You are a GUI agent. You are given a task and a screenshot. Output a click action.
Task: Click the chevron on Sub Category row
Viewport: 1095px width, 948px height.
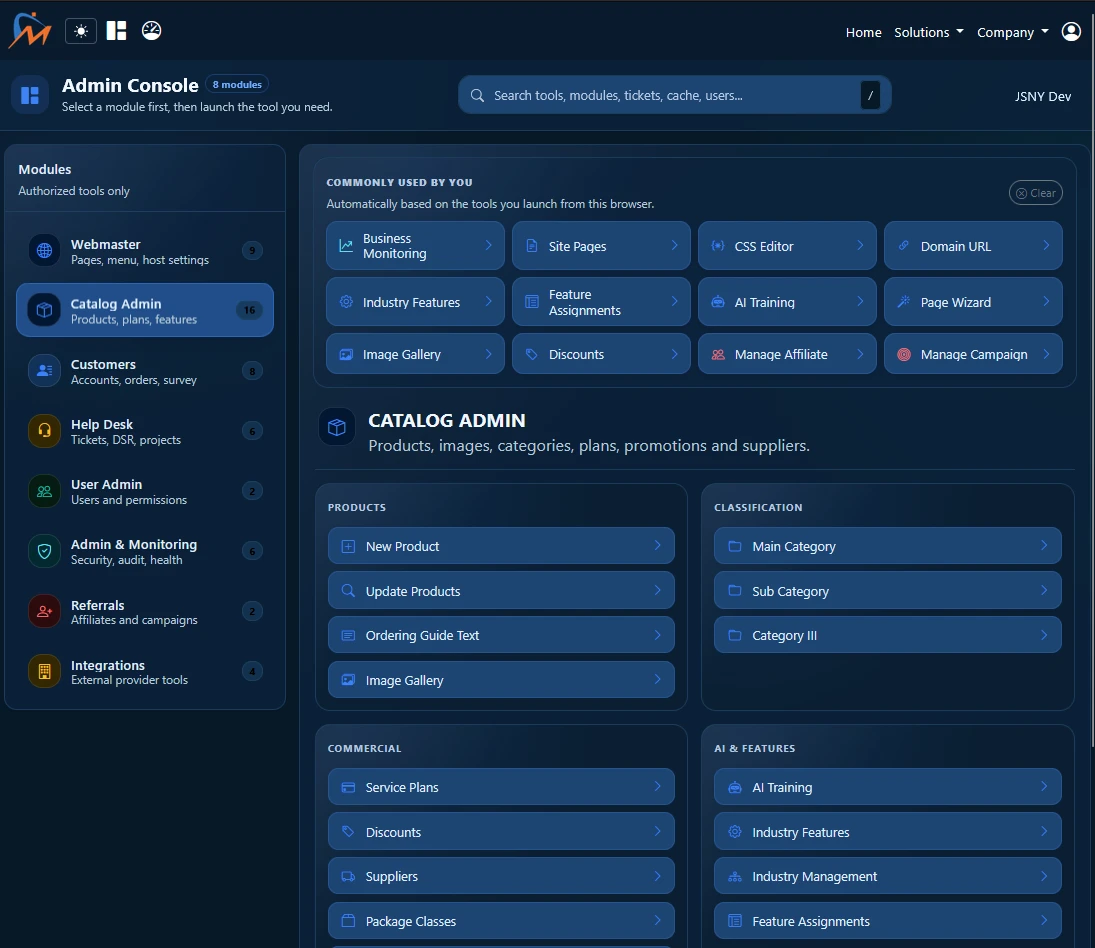(x=1044, y=590)
